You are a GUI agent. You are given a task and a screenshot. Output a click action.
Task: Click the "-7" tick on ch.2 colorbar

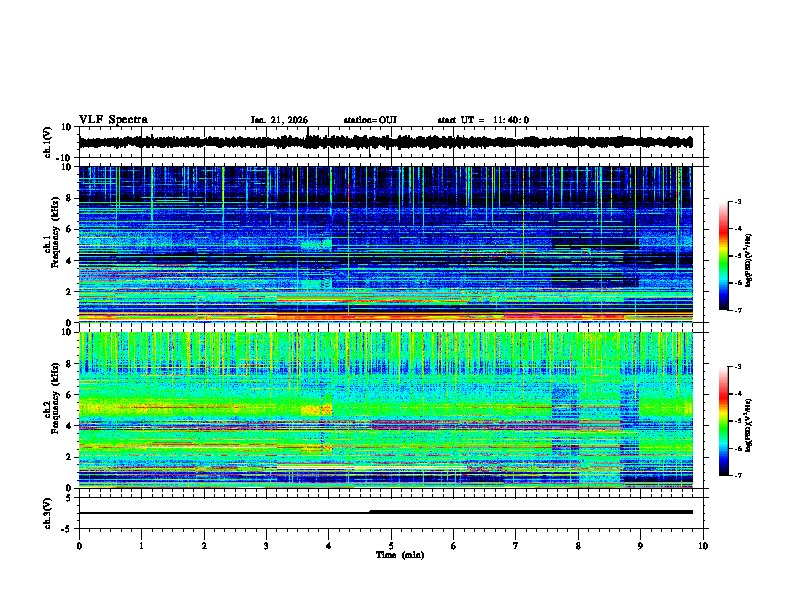[x=737, y=475]
